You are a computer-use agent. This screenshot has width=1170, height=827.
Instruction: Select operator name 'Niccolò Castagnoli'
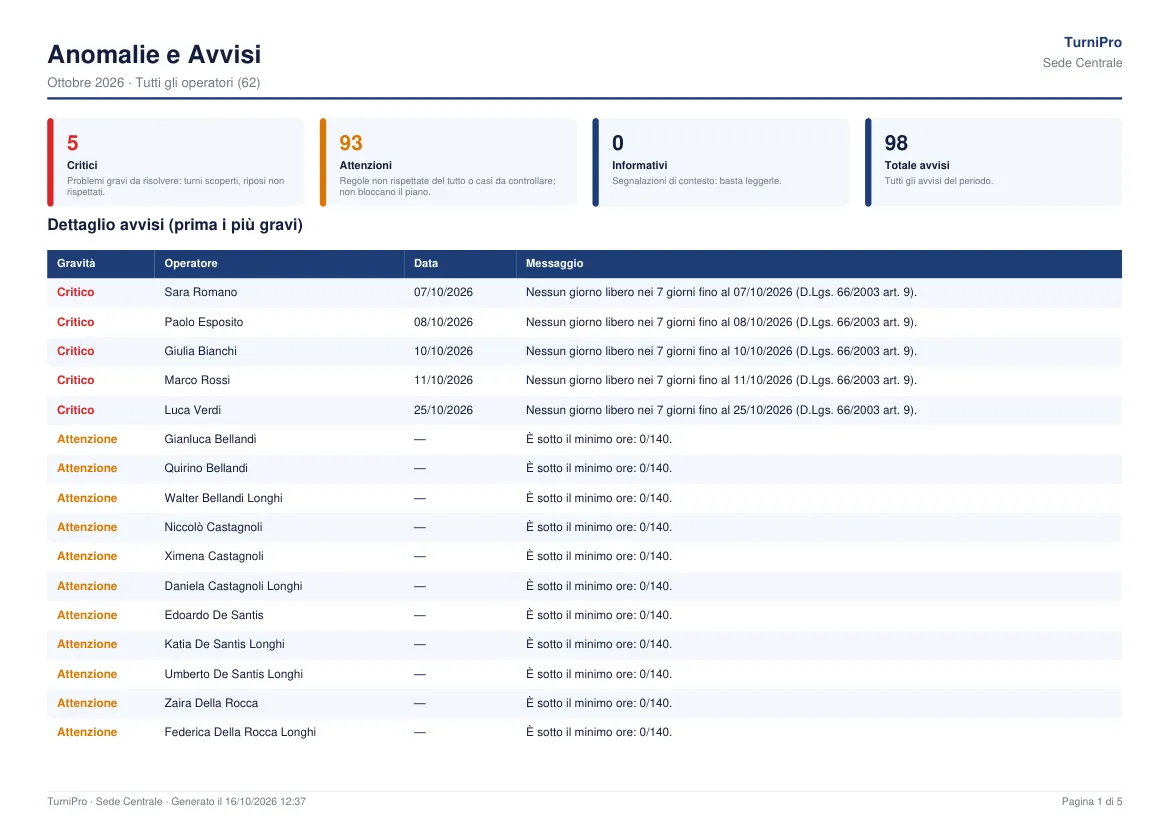click(213, 528)
